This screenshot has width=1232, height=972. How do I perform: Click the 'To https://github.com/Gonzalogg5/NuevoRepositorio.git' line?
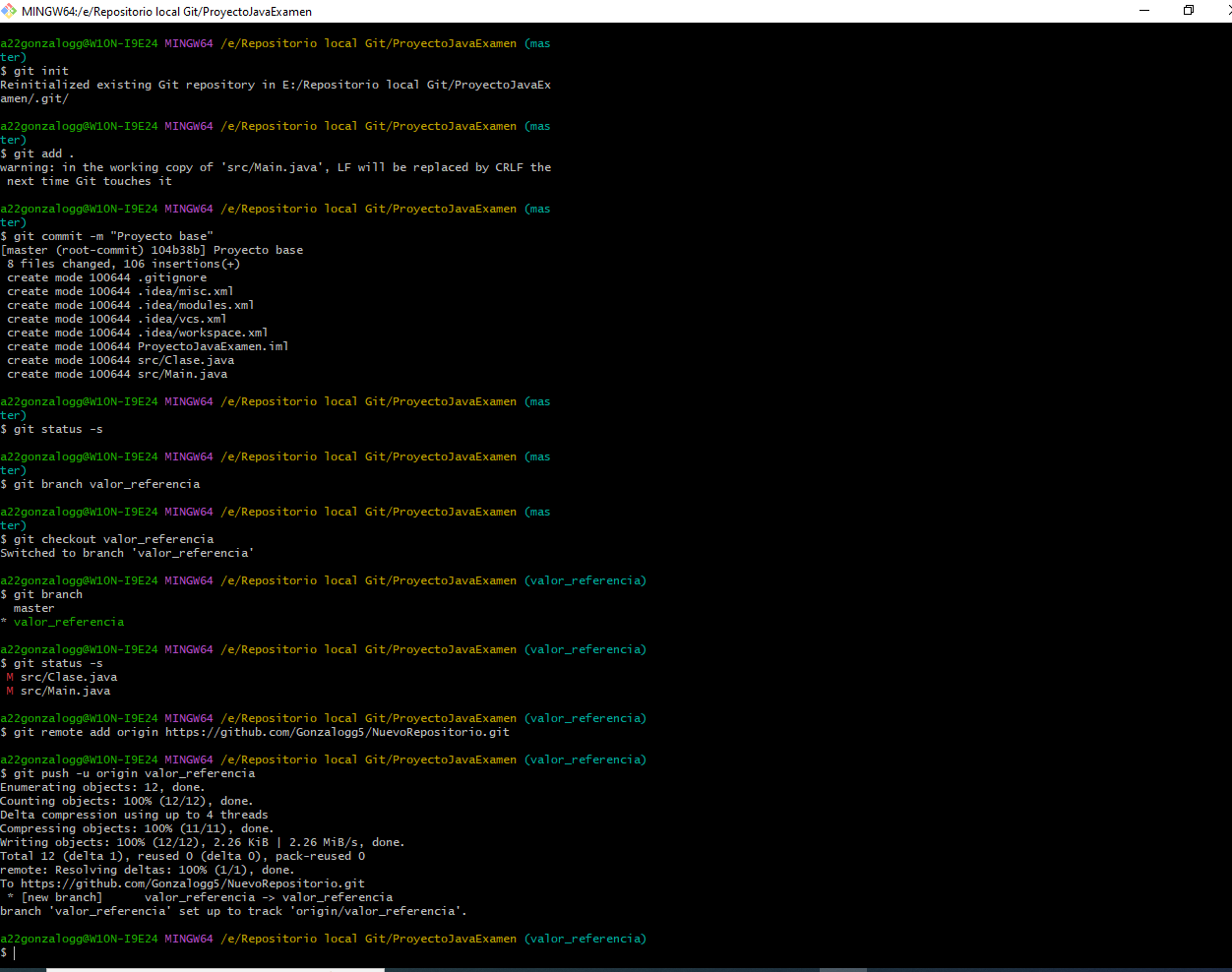tap(182, 883)
